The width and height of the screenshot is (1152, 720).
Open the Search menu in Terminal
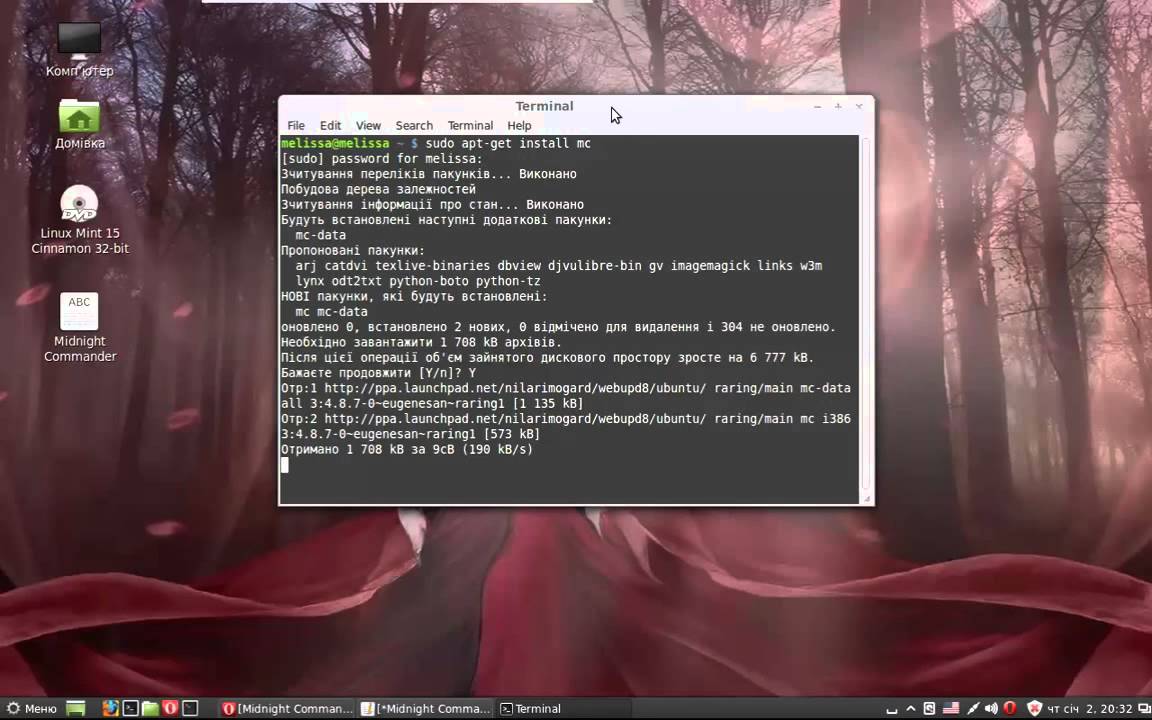[414, 126]
